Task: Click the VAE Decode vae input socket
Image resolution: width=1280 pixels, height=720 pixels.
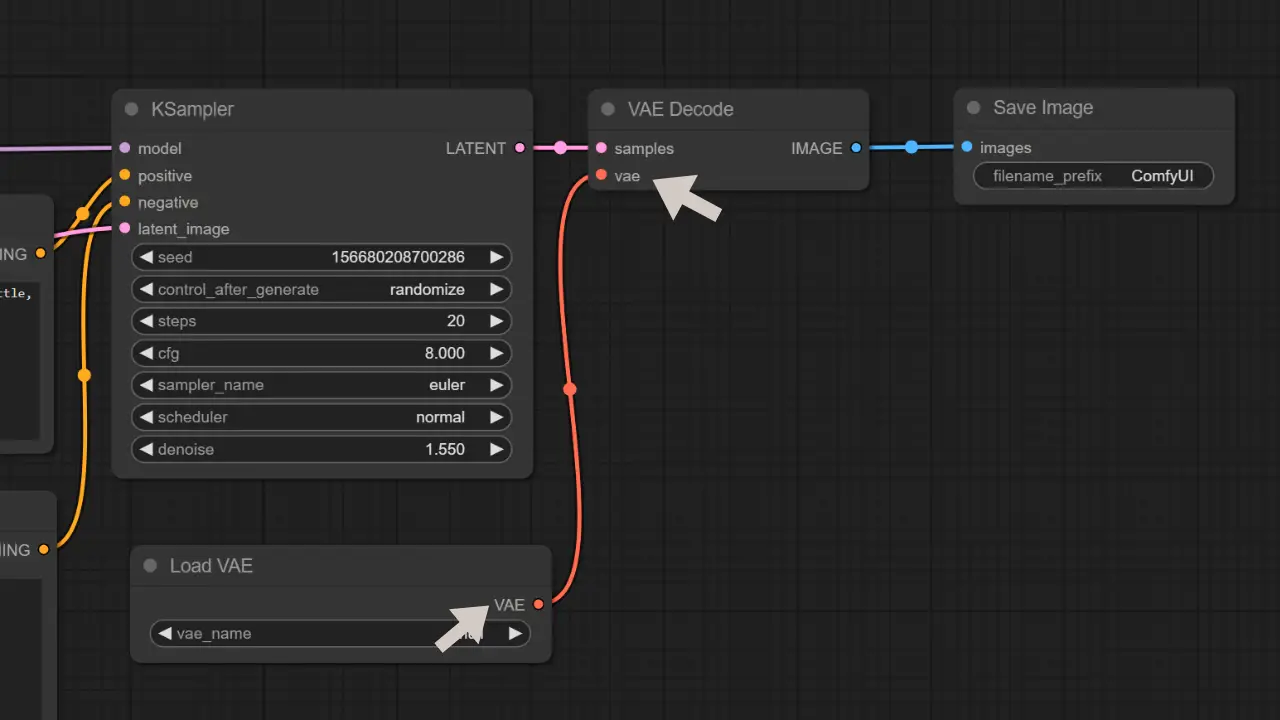Action: (601, 175)
